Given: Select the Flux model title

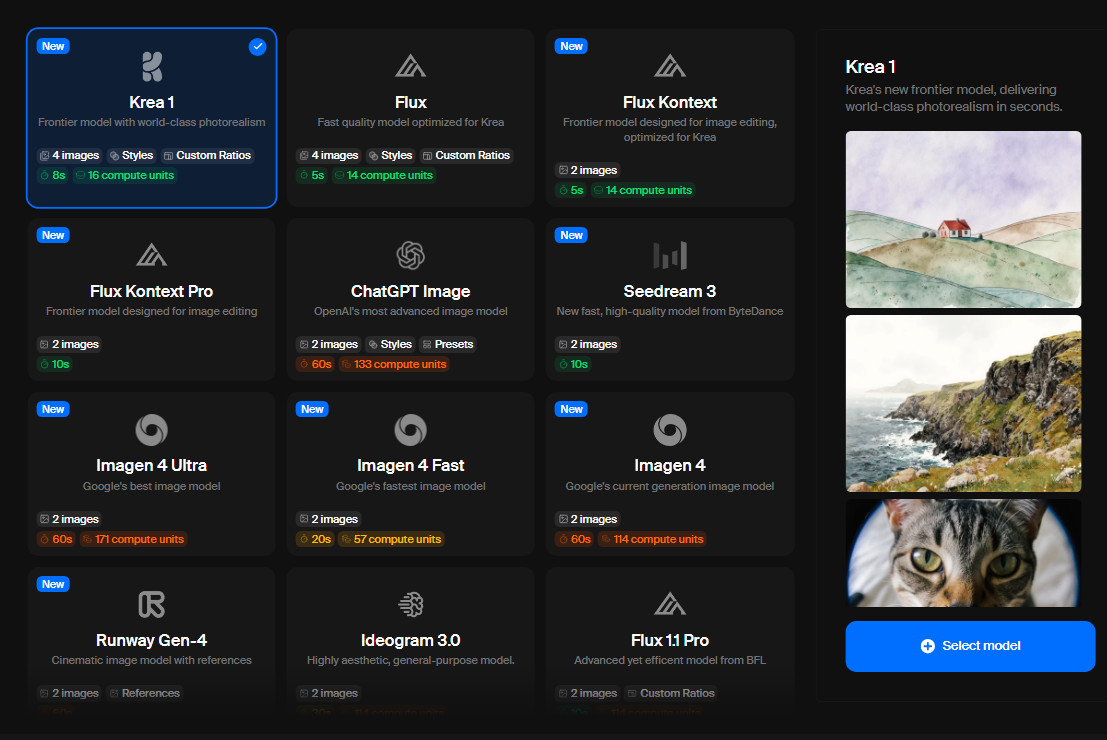Looking at the screenshot, I should [x=411, y=102].
